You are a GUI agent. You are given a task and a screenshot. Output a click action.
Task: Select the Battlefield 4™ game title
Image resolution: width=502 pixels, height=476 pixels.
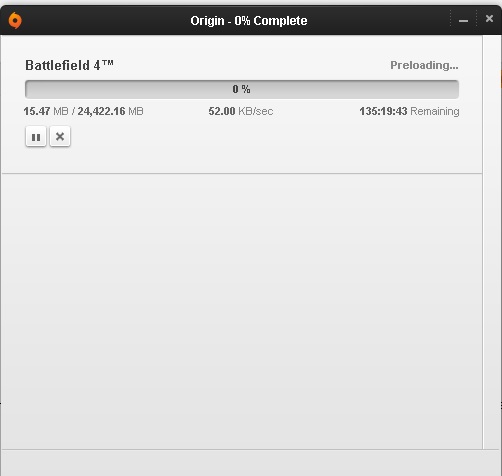pyautogui.click(x=69, y=65)
